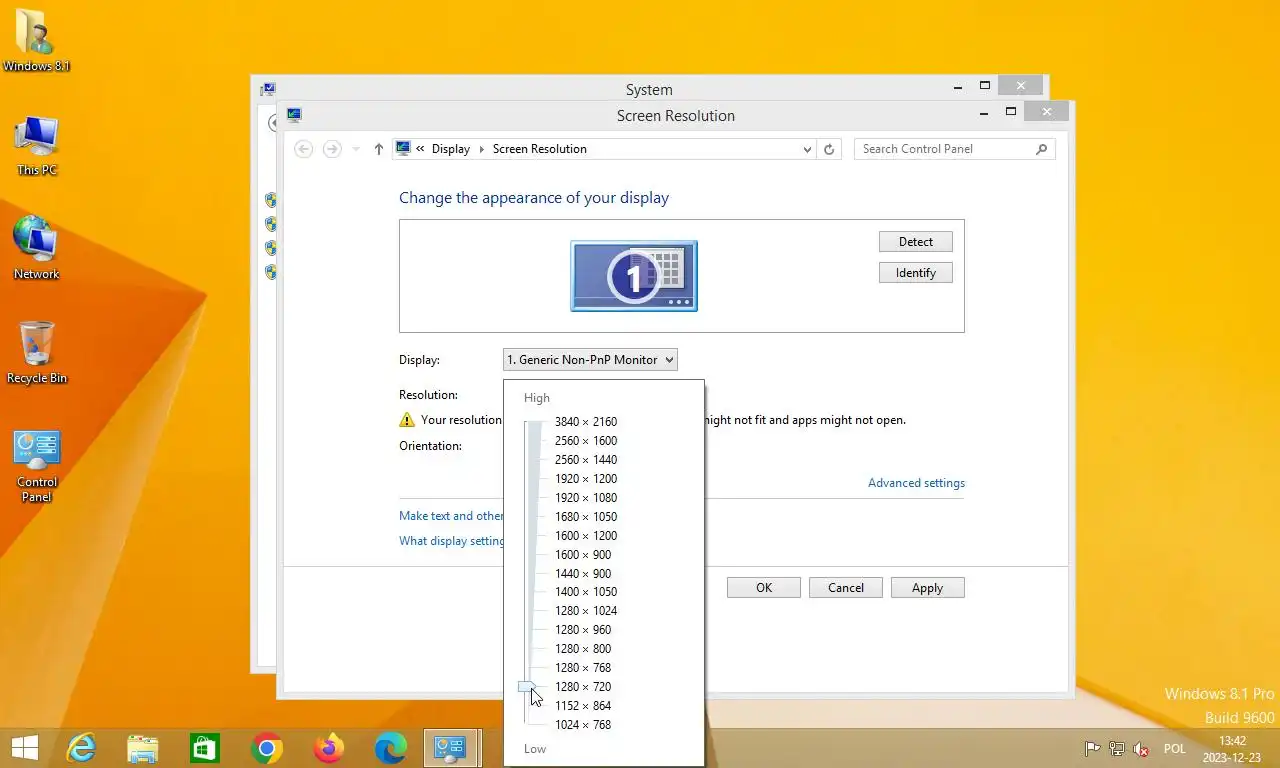Select 1280 × 960 resolution
Image resolution: width=1280 pixels, height=768 pixels.
click(583, 630)
